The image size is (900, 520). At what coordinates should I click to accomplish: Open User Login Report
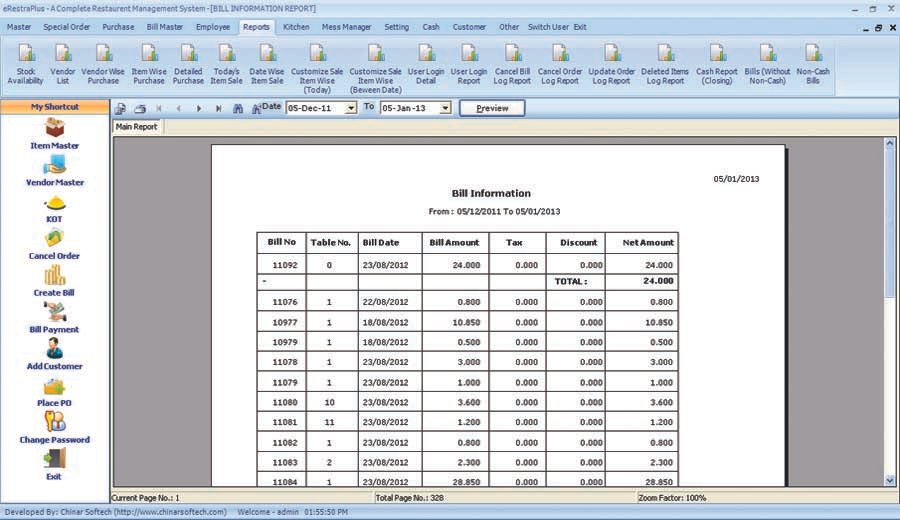click(x=469, y=65)
